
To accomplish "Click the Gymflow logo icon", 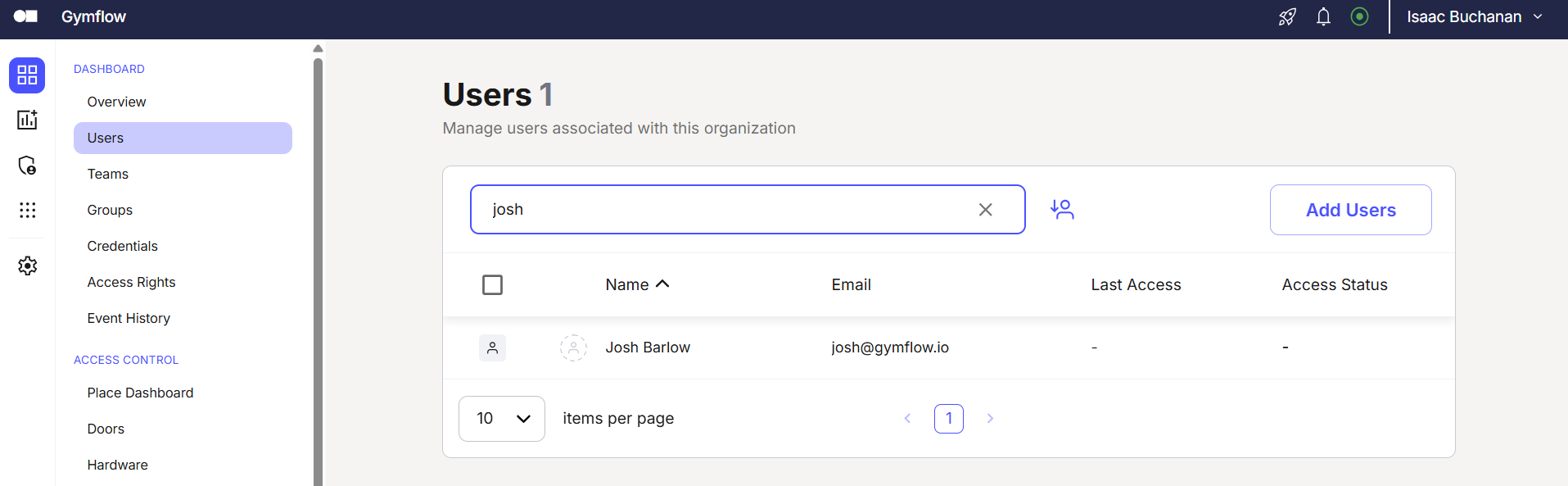I will click(x=25, y=16).
